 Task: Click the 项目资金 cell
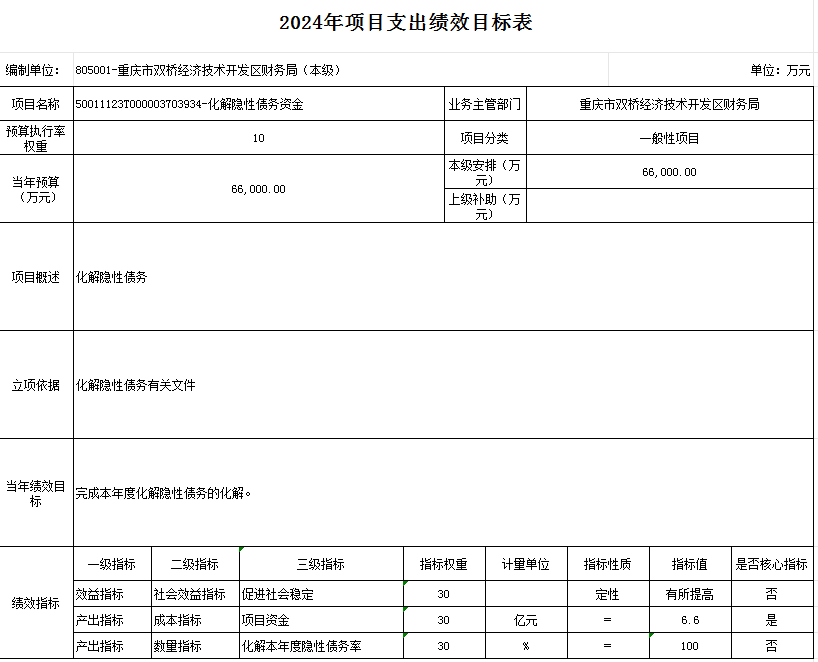(321, 620)
